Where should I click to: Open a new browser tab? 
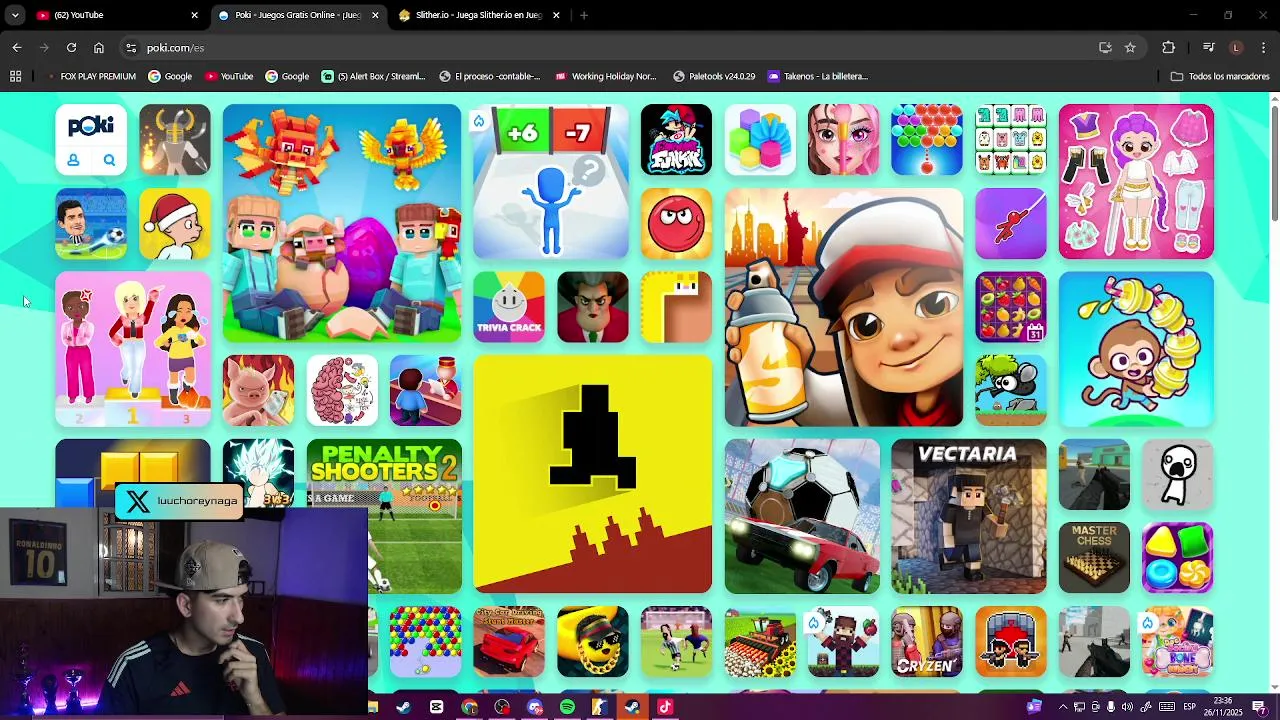pos(584,15)
